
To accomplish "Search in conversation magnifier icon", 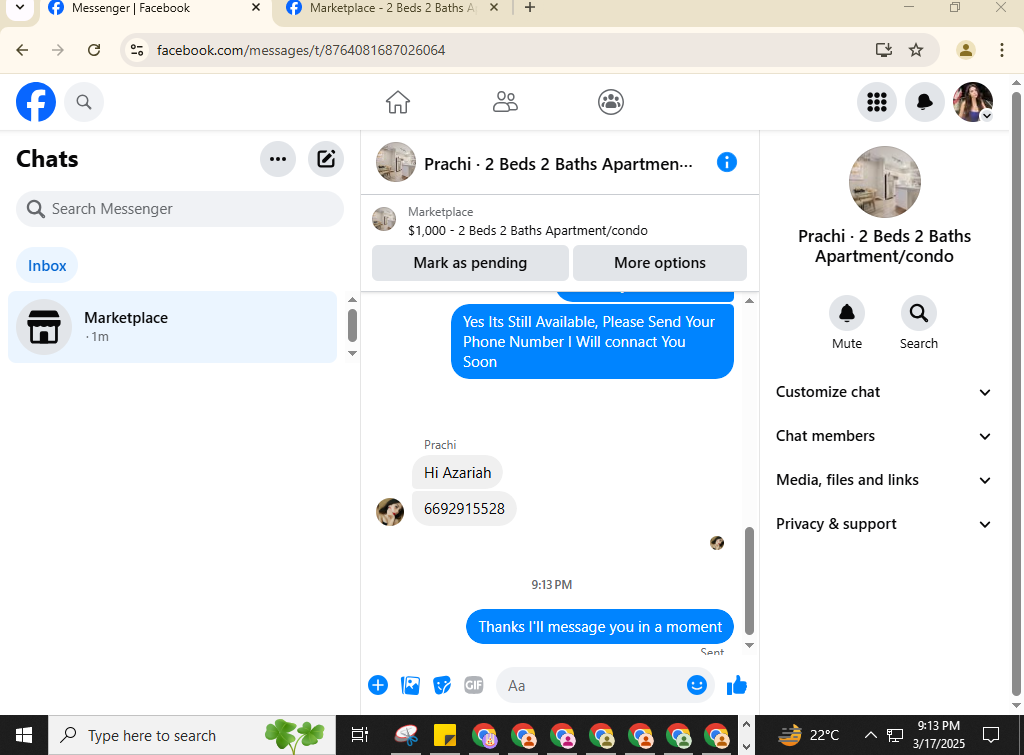I will tap(918, 313).
